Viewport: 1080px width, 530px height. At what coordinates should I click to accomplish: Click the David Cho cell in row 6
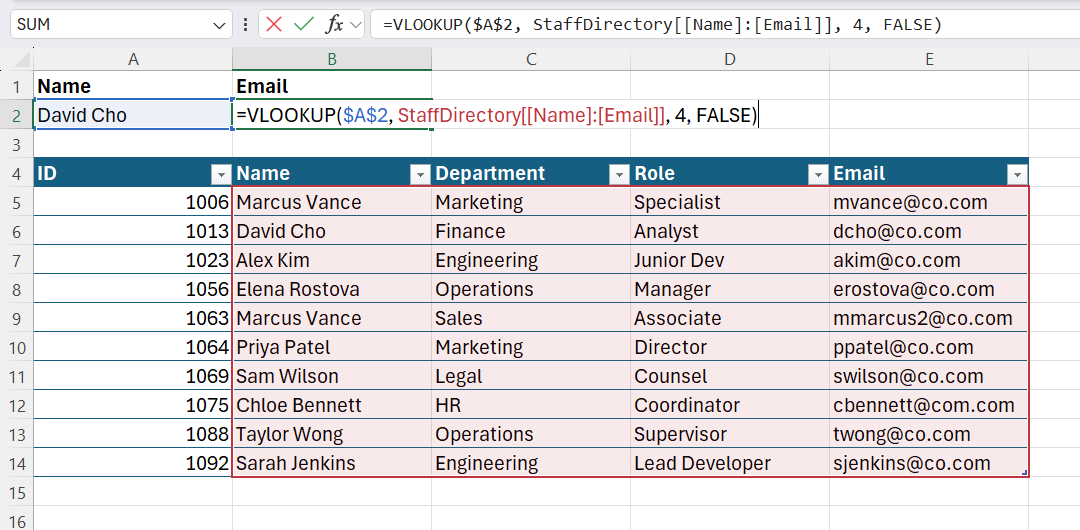pos(332,231)
